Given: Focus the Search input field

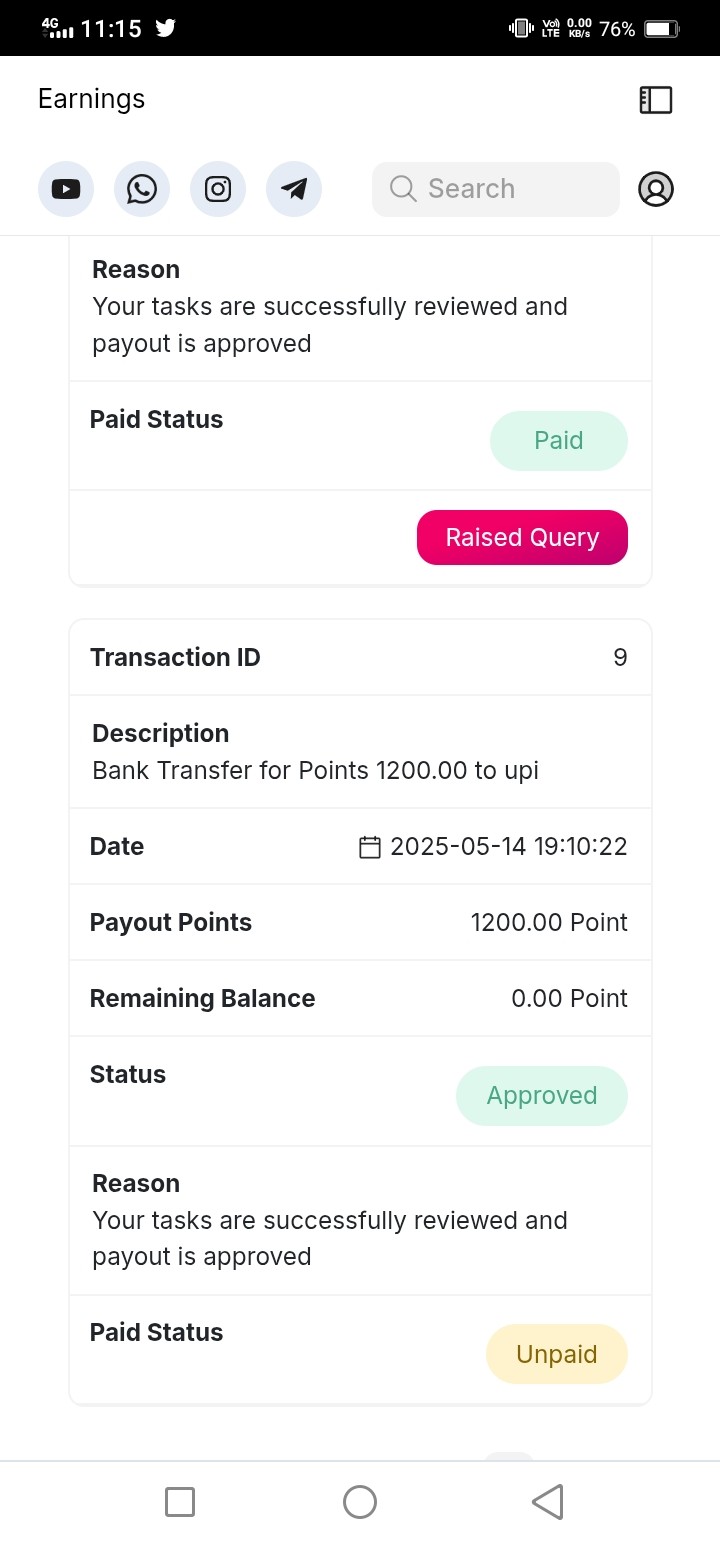Looking at the screenshot, I should pos(496,189).
